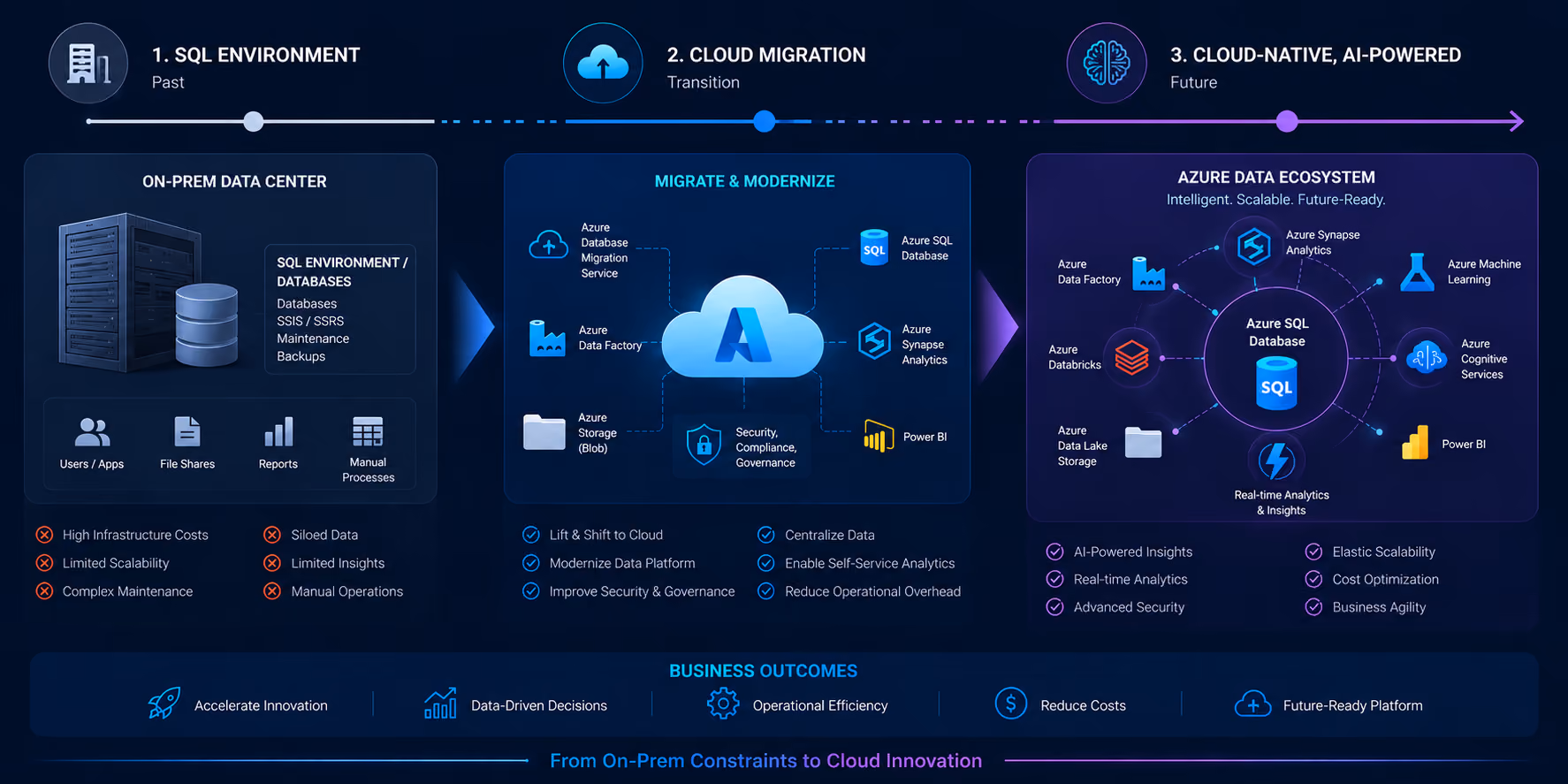Click the X mark beside Limited Scalability
The image size is (1568, 784).
(x=44, y=563)
